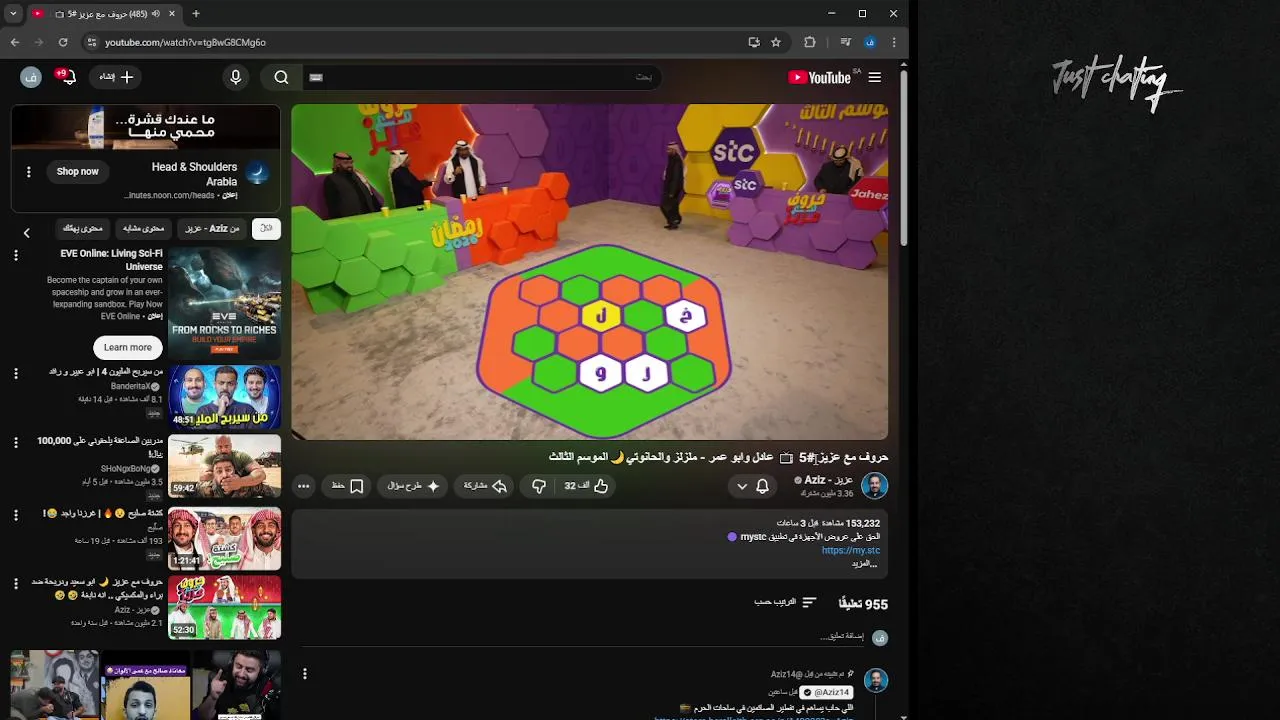This screenshot has width=1280, height=720.
Task: Open the EVE Online ad options menu
Action: (15, 256)
